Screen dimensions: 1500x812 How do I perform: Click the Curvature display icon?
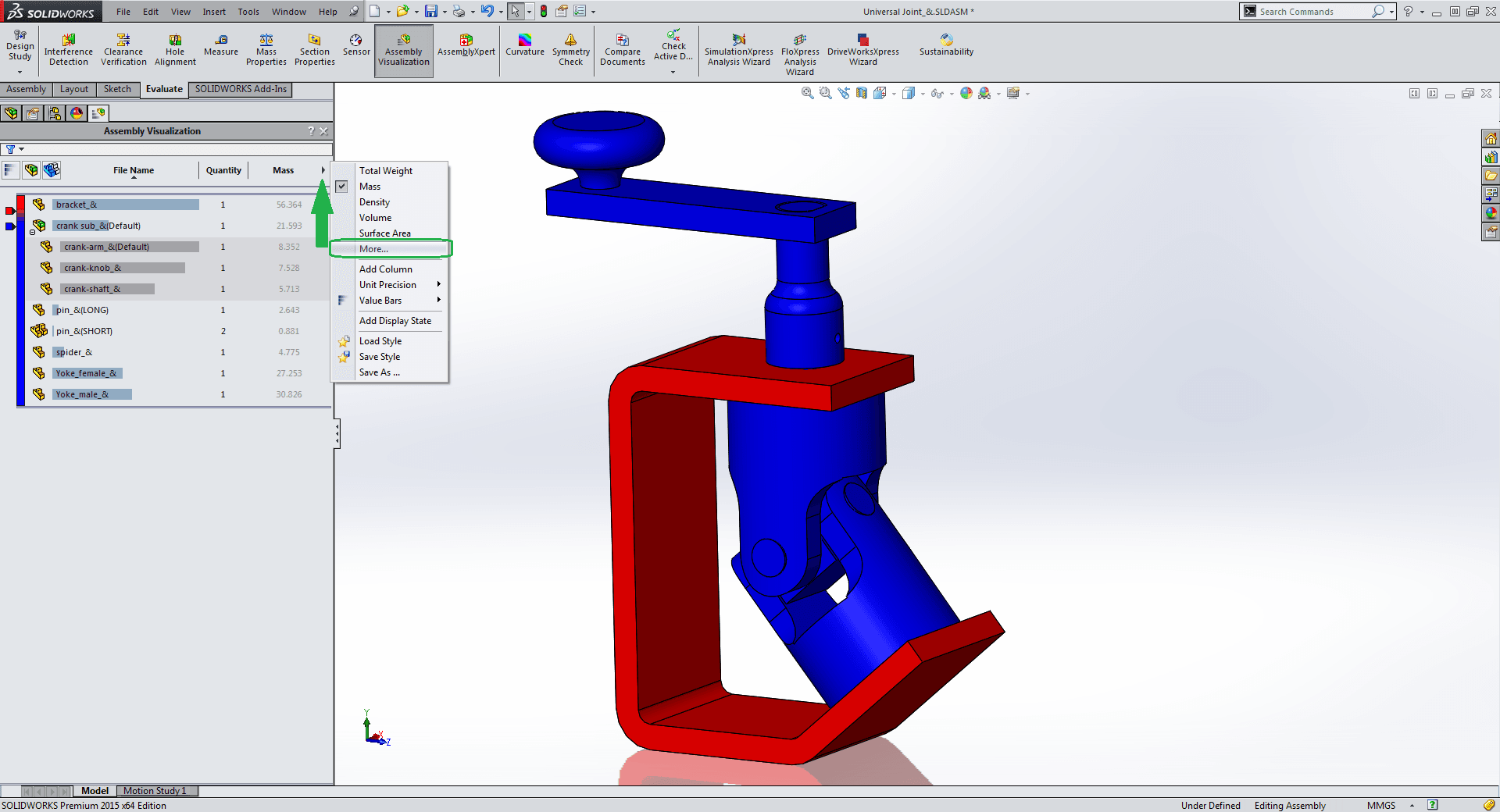(x=524, y=45)
